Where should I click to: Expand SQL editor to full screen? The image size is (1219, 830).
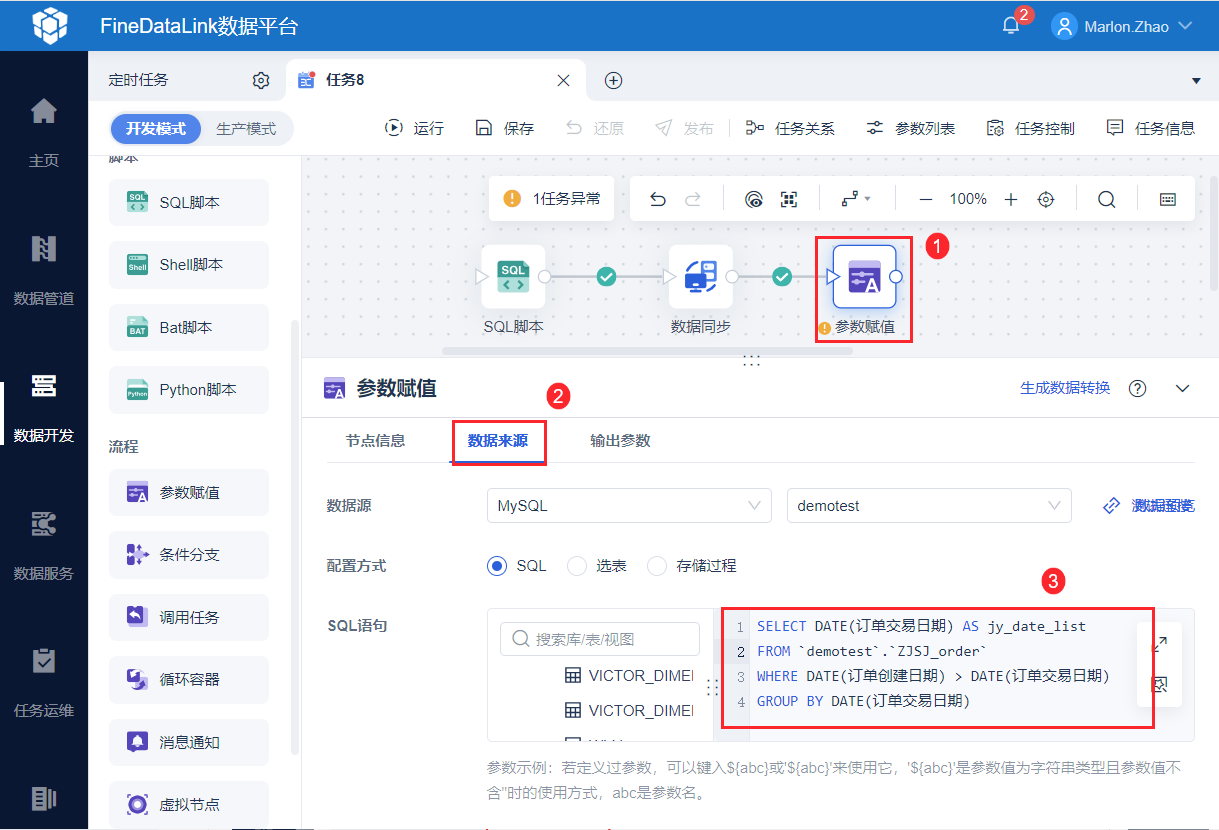tap(1160, 645)
